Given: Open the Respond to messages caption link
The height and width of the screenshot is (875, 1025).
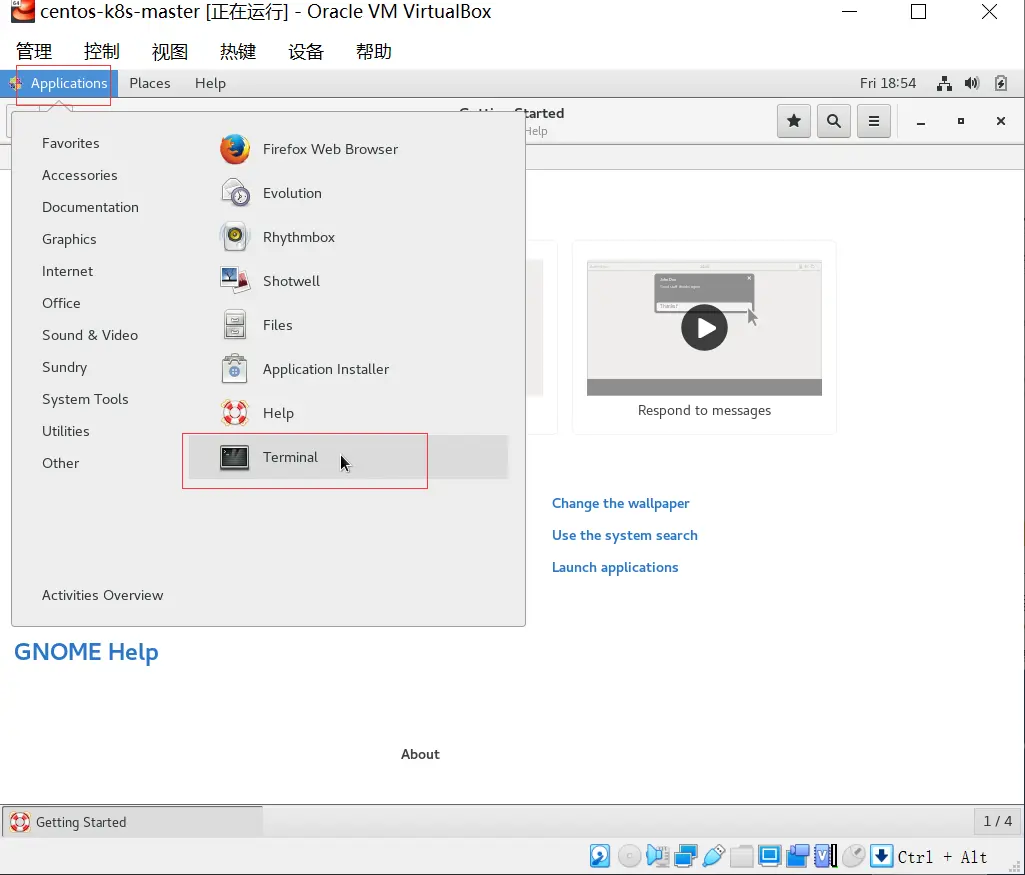Looking at the screenshot, I should pos(704,410).
